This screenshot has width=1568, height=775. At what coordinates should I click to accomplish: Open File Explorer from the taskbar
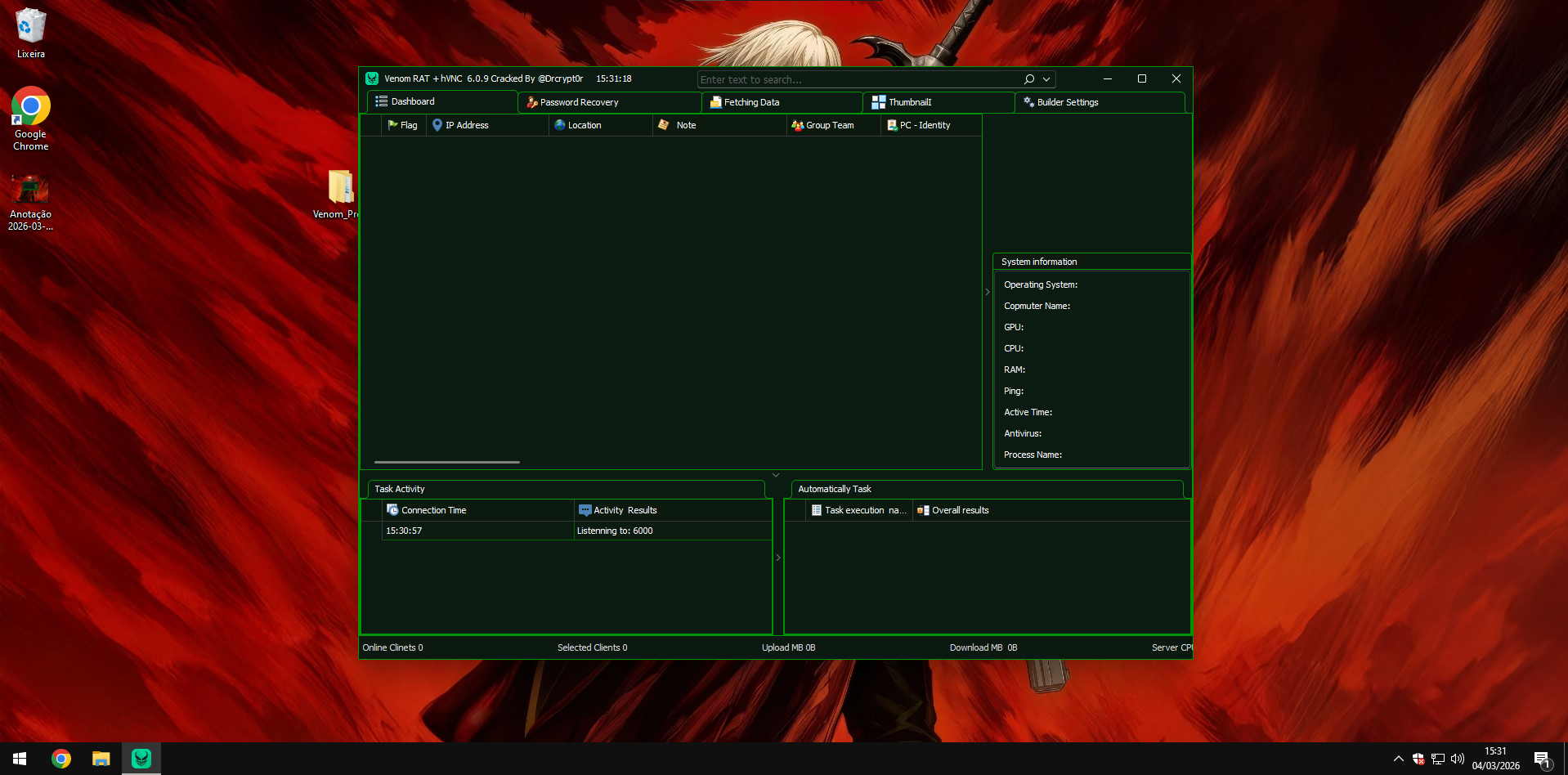click(101, 759)
